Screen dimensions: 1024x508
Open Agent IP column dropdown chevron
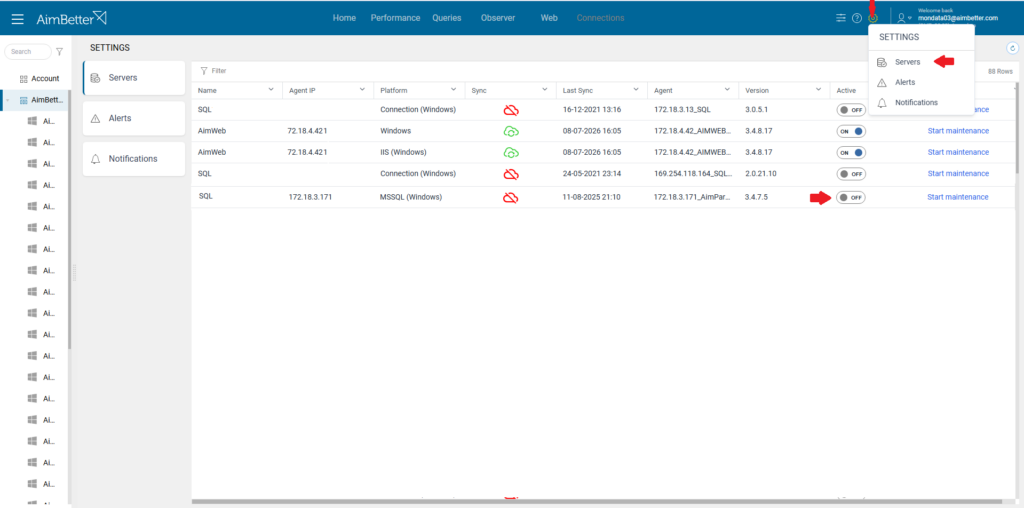pos(362,89)
